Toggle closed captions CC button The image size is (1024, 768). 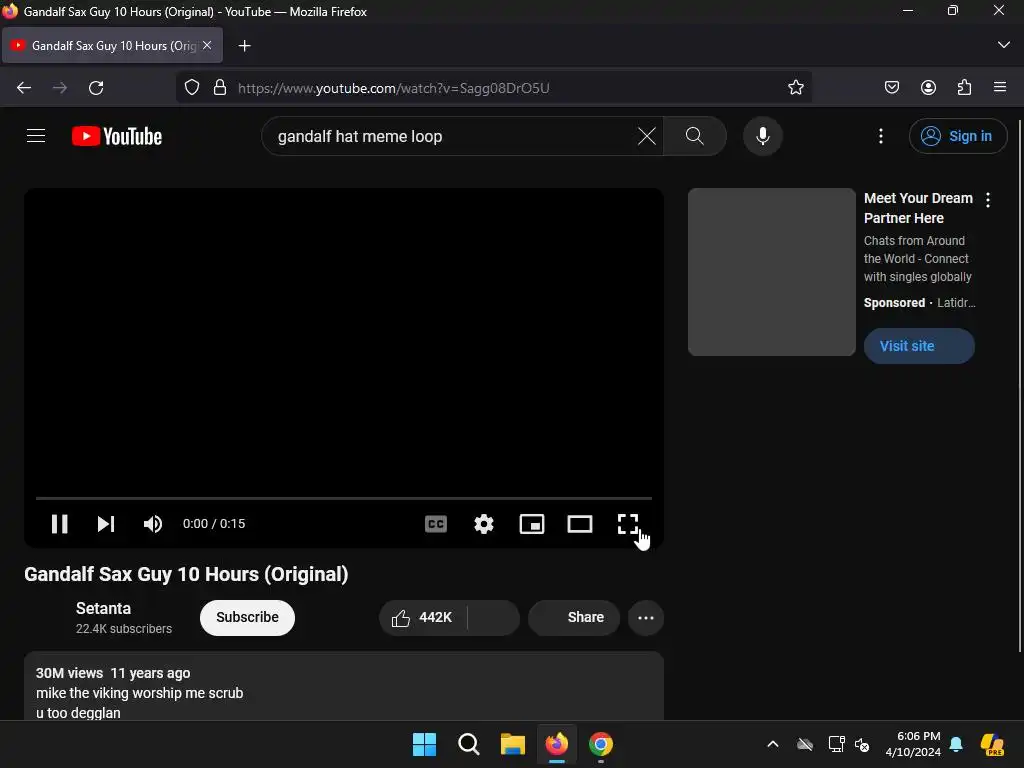click(x=436, y=524)
